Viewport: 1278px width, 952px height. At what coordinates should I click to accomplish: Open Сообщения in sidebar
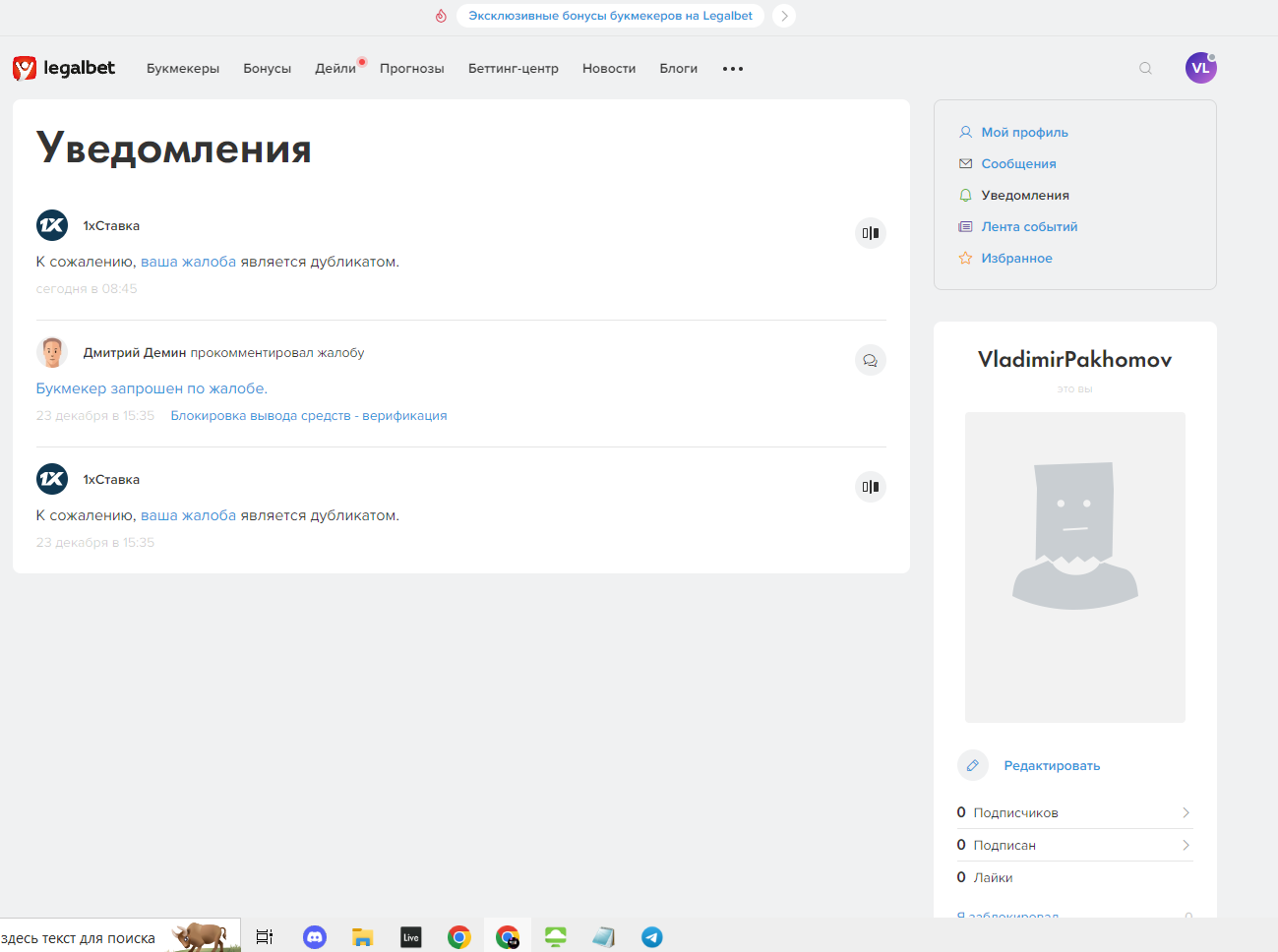1018,163
